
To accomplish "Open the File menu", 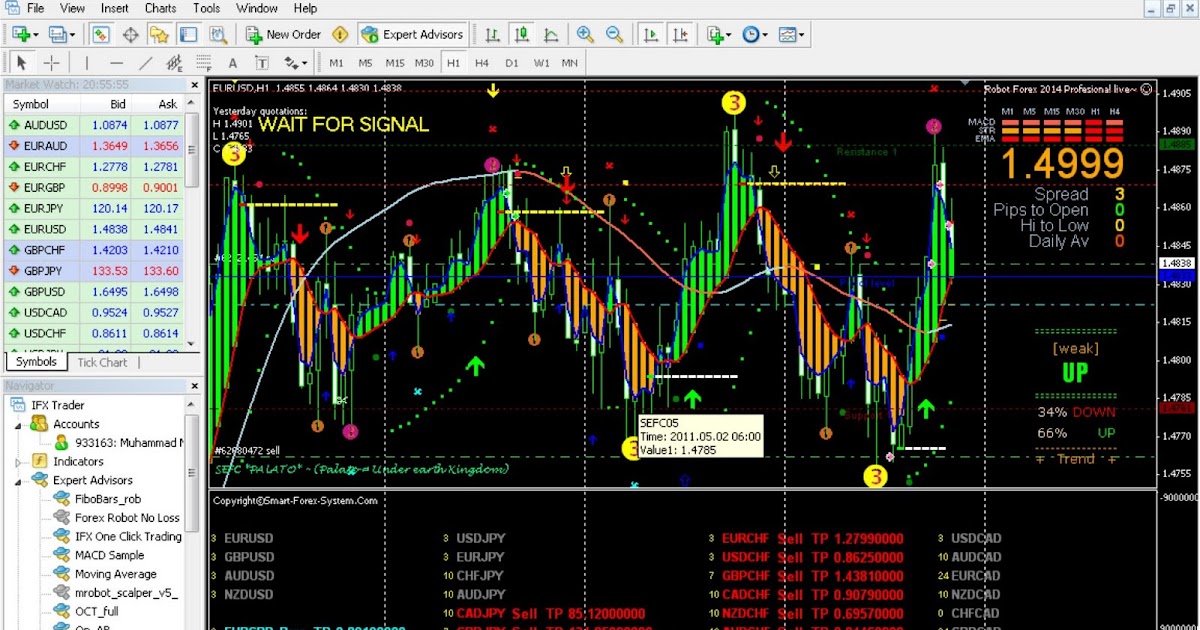I will [35, 8].
